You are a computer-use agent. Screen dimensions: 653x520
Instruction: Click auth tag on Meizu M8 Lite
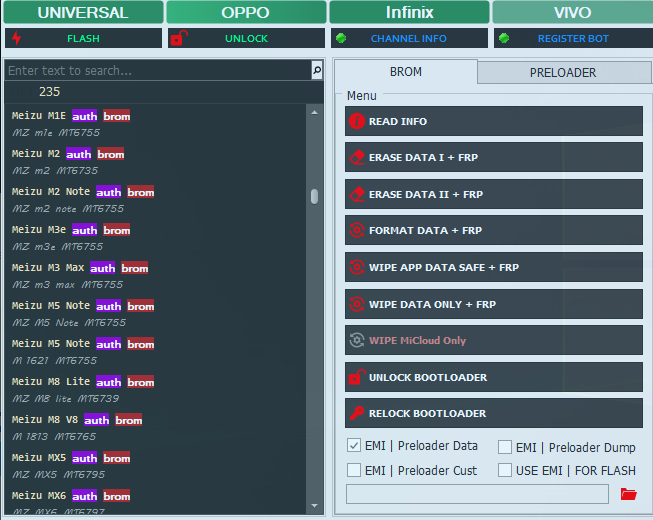click(109, 382)
